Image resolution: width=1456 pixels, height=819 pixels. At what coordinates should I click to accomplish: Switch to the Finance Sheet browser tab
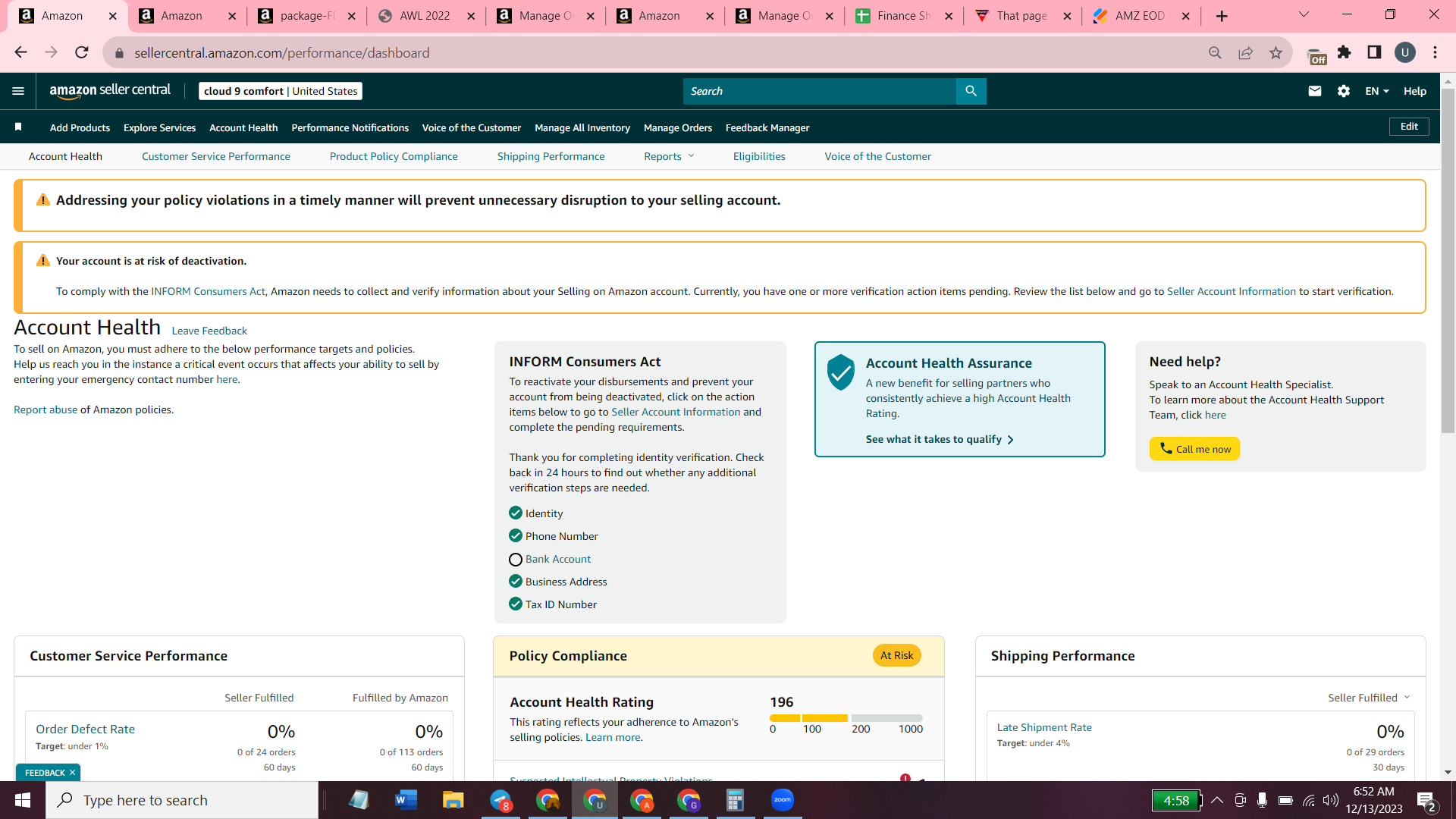(903, 16)
